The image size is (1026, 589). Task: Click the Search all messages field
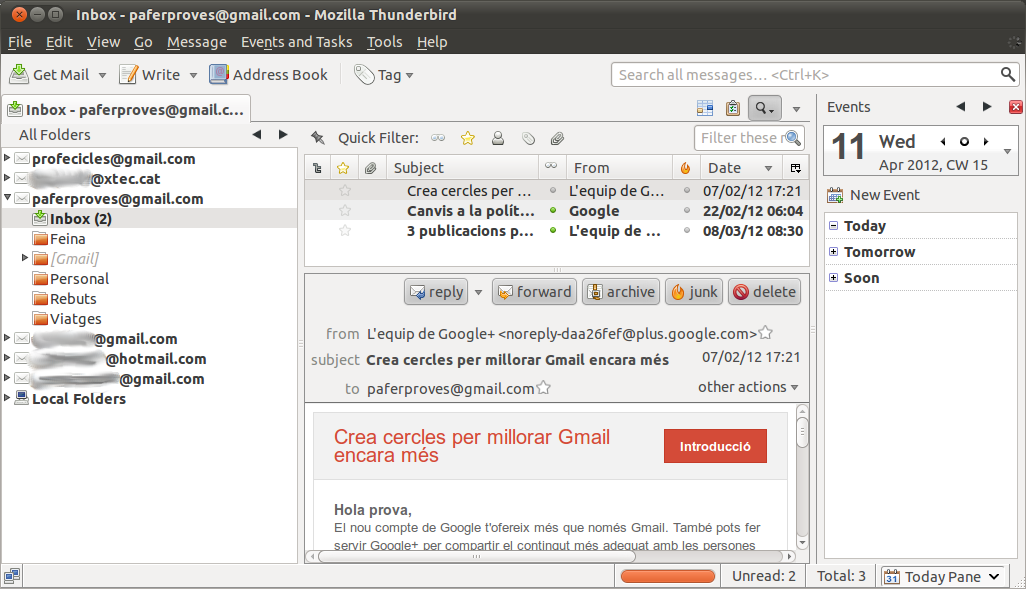coord(805,75)
